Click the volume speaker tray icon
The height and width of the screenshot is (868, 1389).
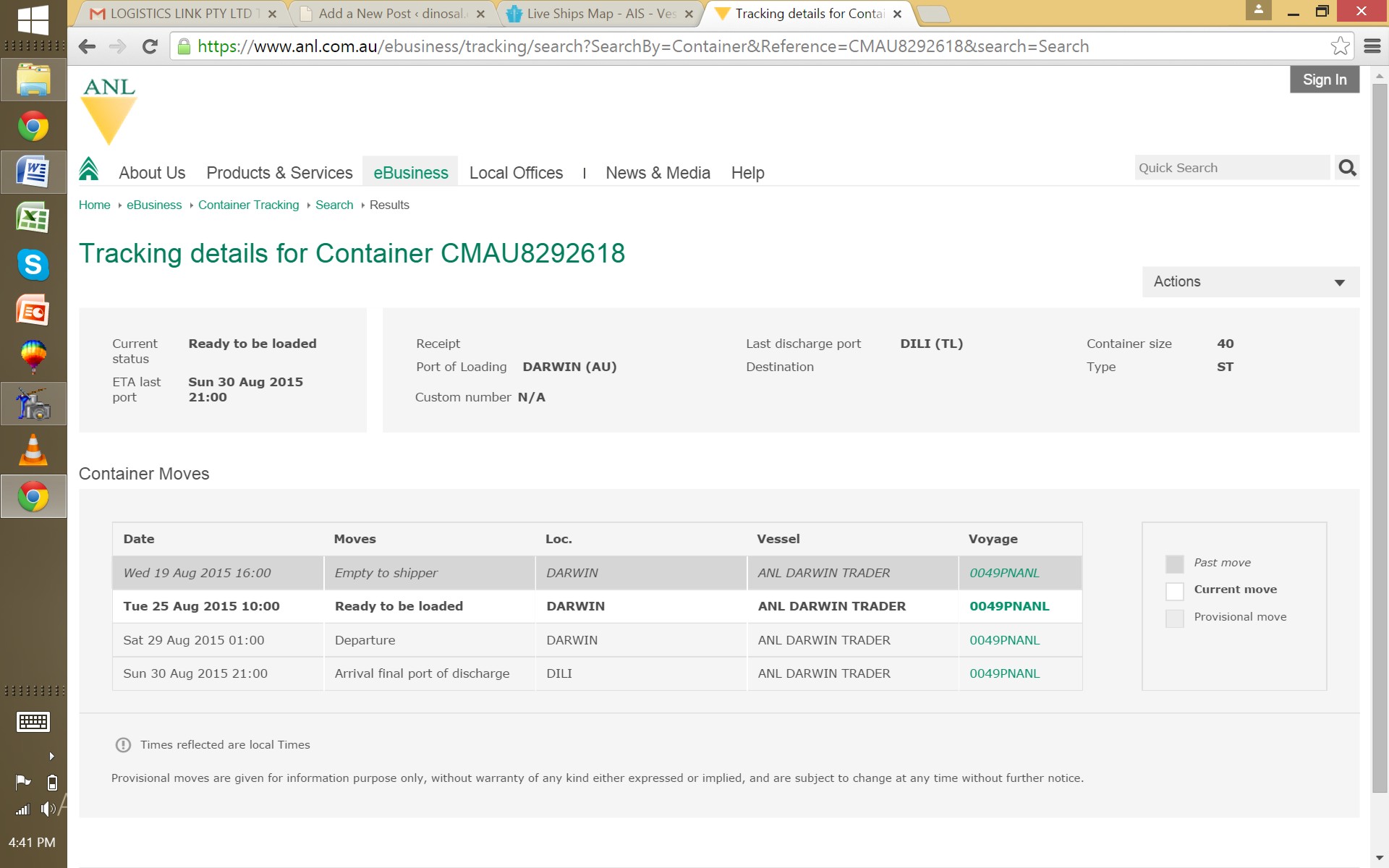pyautogui.click(x=48, y=809)
